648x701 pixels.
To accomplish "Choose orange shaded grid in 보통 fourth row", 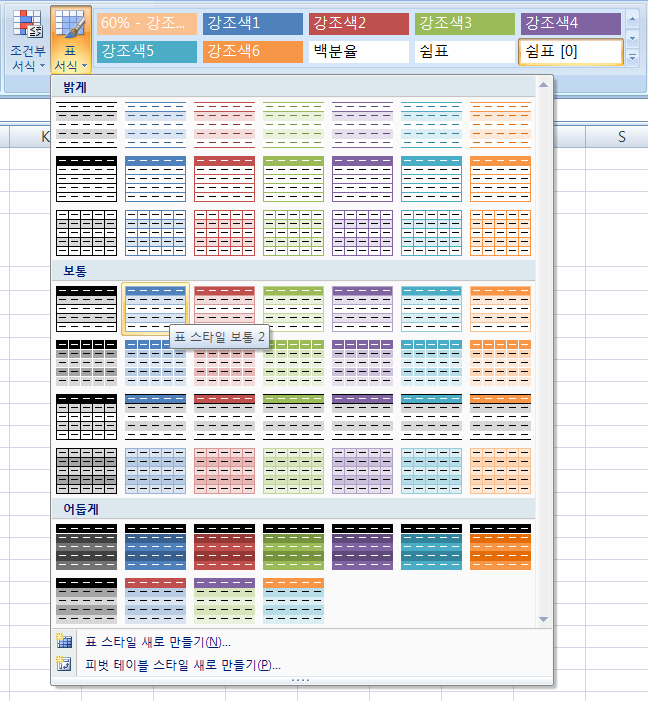I will coord(500,471).
